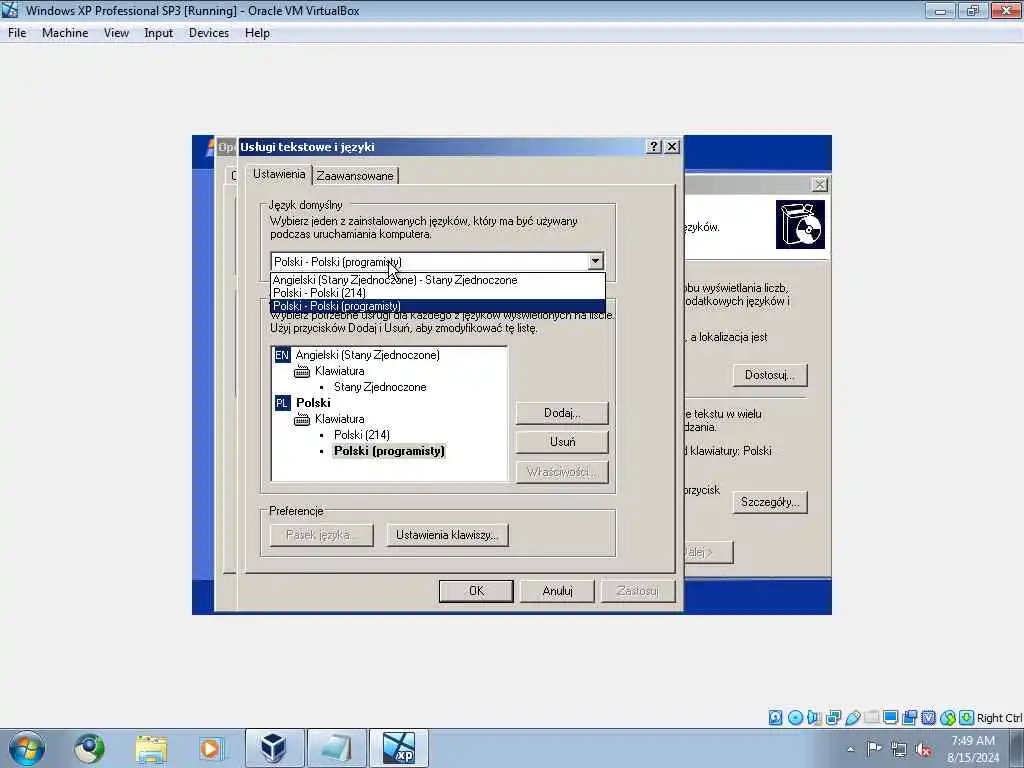Screen dimensions: 1024x768
Task: Open Windows Explorer from the taskbar
Action: pyautogui.click(x=152, y=748)
